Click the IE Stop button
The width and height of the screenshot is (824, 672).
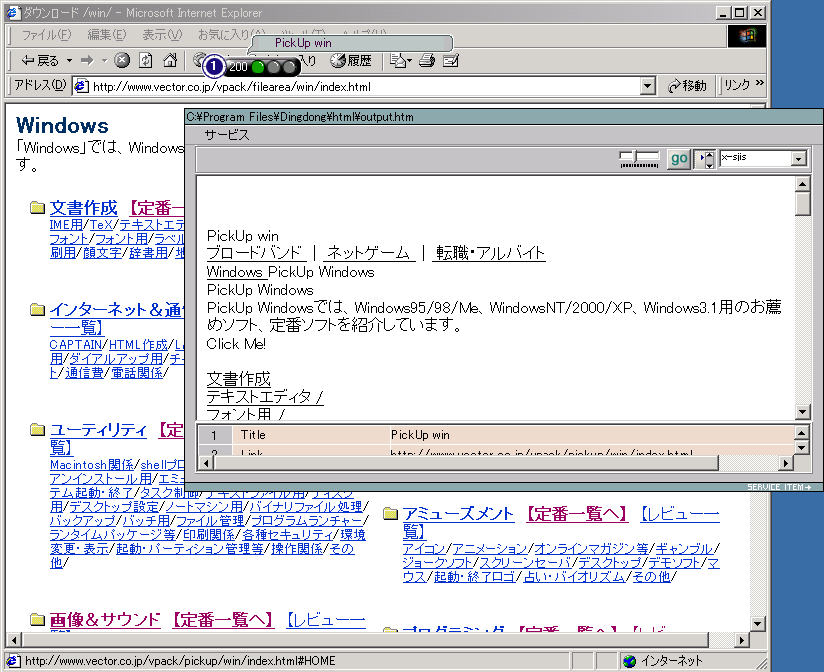pos(122,60)
